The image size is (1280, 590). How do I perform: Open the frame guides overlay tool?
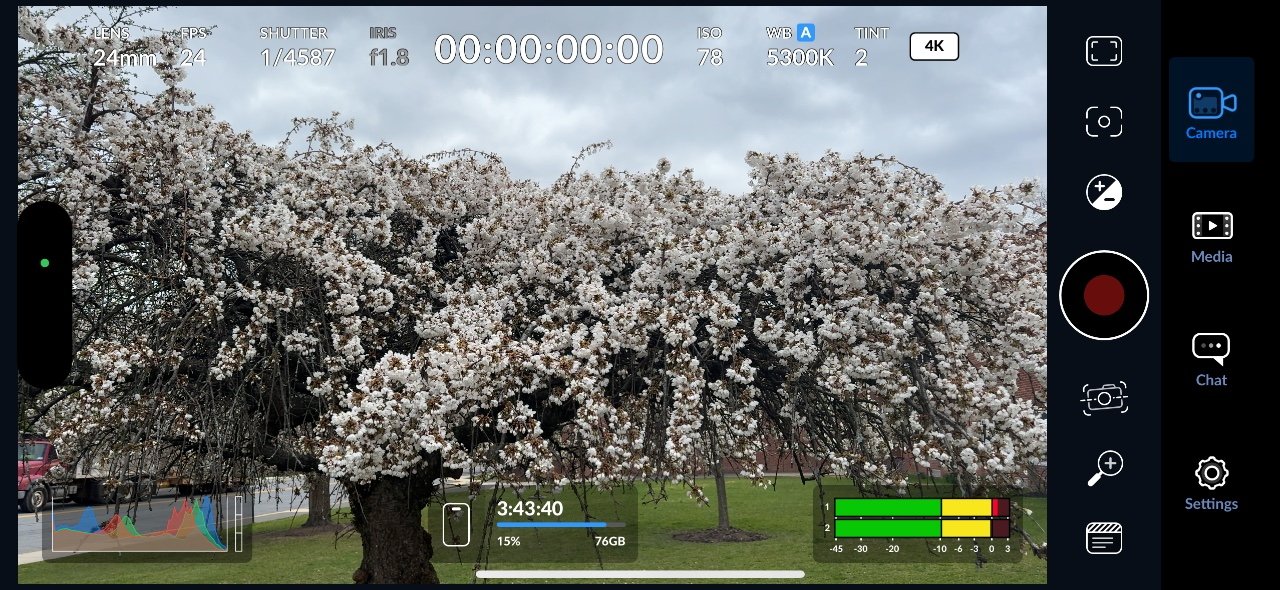1103,50
